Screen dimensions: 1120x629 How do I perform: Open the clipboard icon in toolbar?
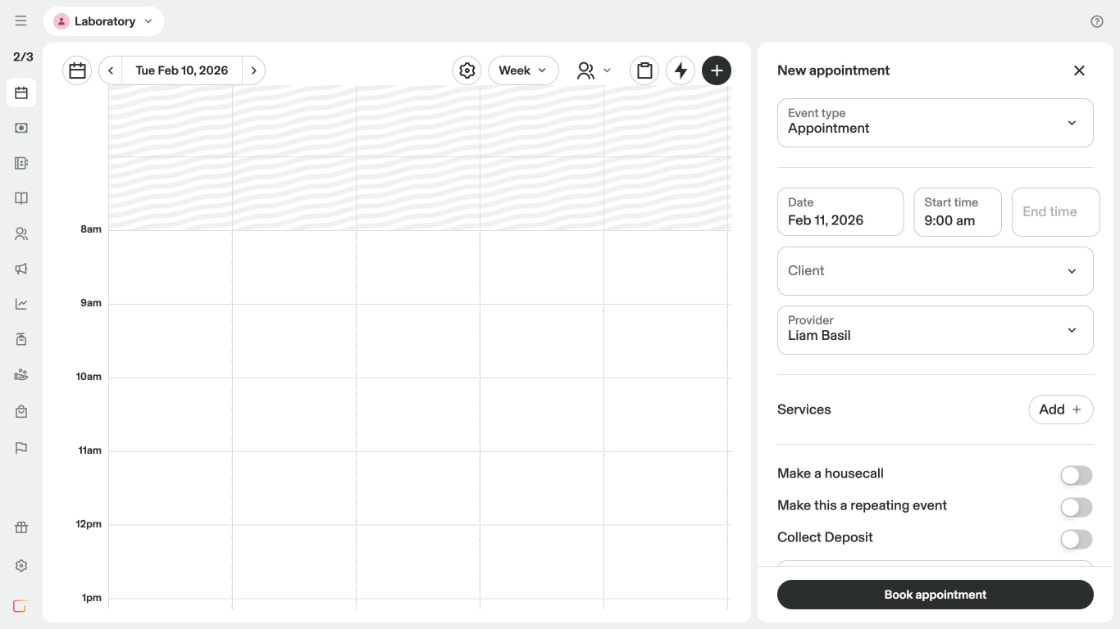coord(644,71)
